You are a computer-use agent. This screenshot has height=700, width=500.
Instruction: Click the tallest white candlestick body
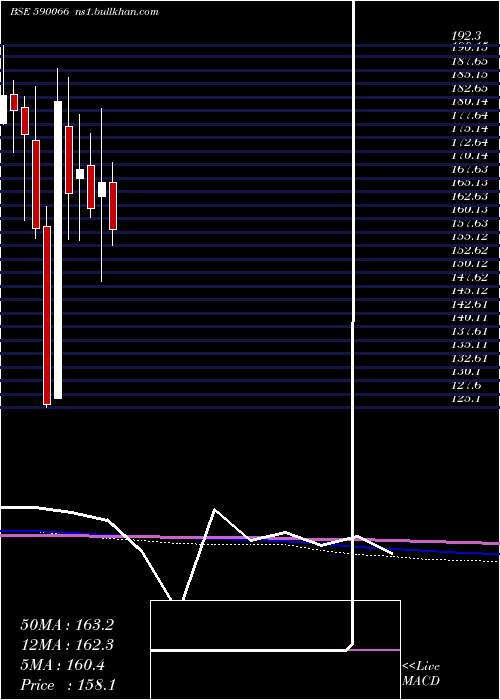coord(58,250)
